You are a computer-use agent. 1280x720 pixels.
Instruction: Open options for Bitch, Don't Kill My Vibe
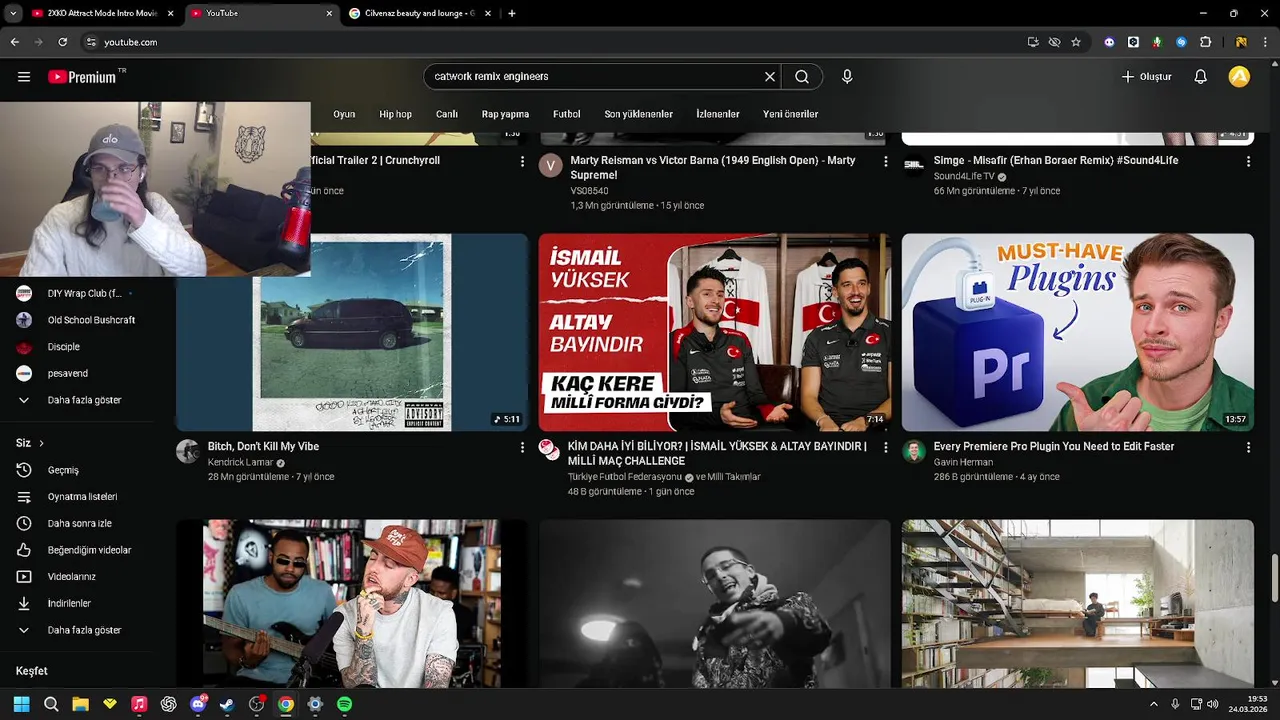[x=522, y=447]
